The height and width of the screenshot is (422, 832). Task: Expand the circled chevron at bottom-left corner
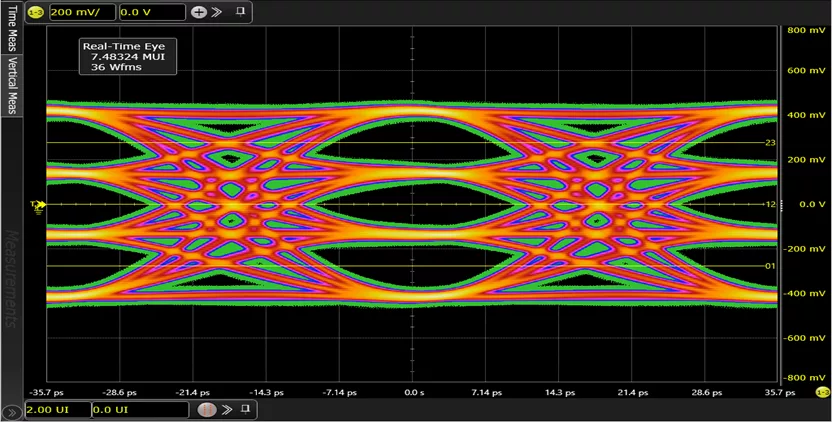[11, 411]
